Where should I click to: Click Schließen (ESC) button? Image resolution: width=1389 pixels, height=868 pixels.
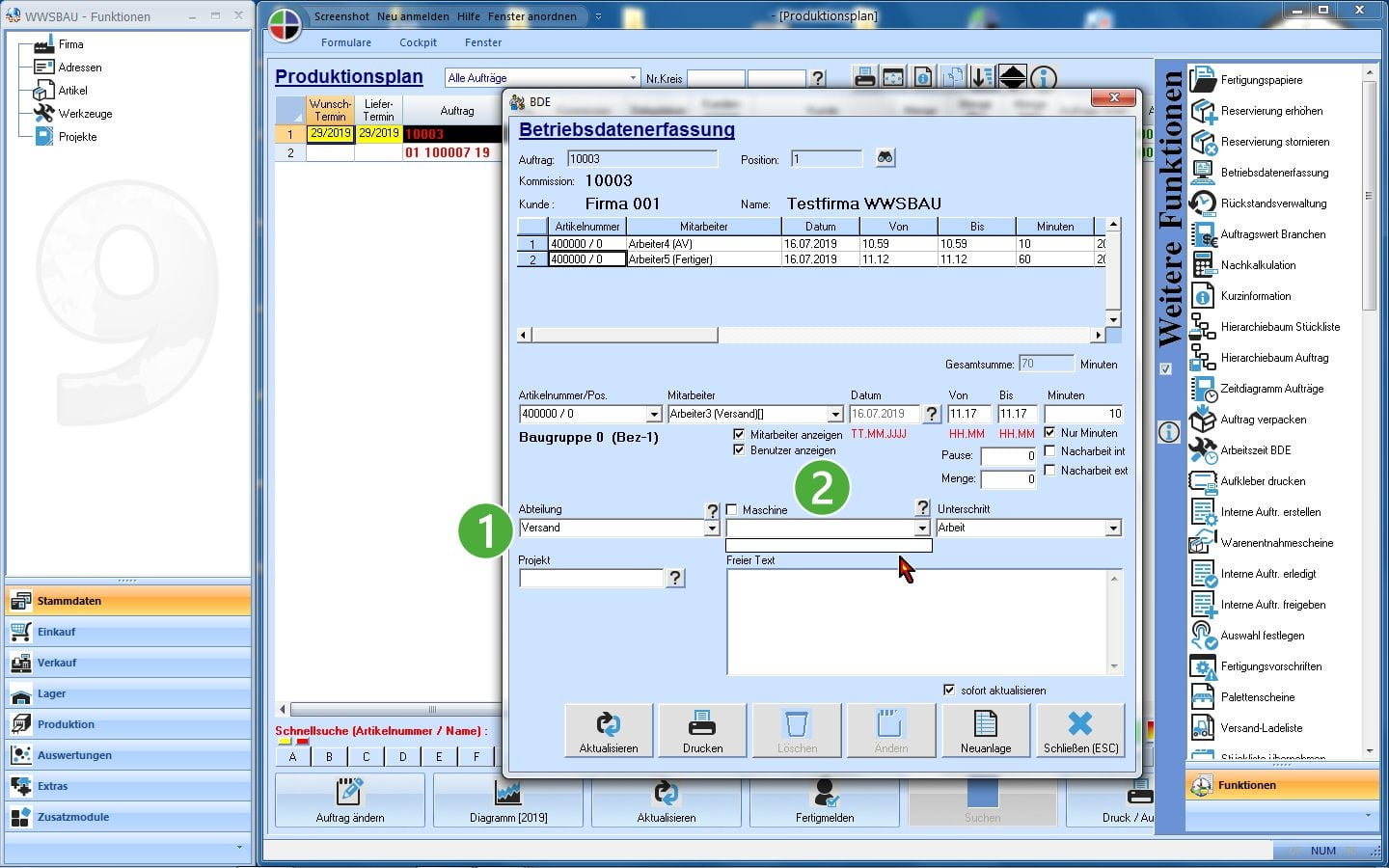1080,730
